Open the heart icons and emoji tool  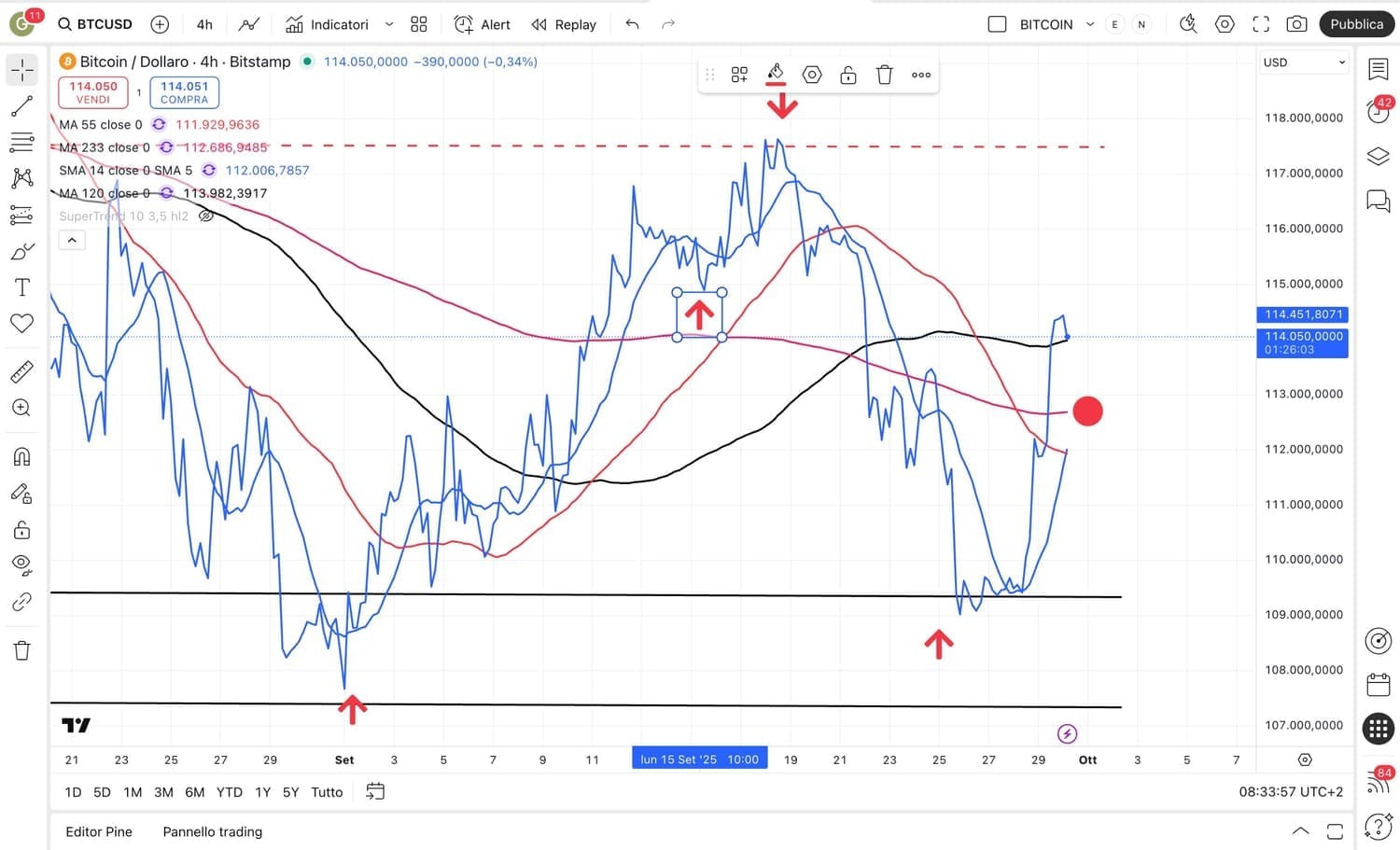(22, 324)
